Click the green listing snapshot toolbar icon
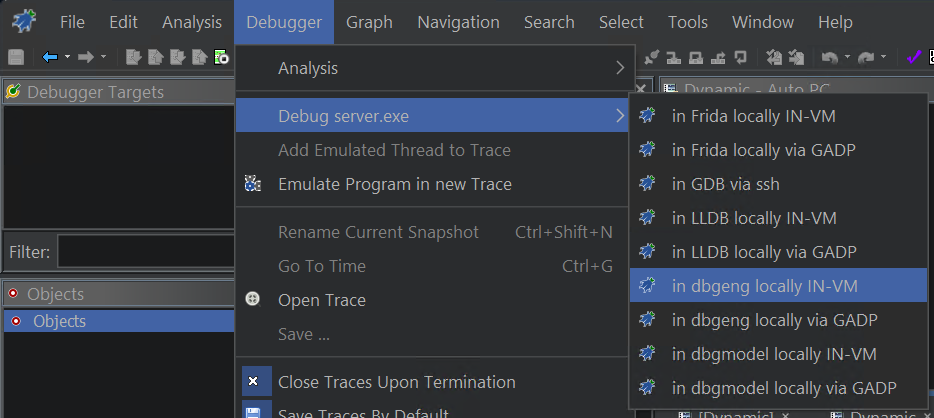Screen dimensions: 934x418 point(222,57)
